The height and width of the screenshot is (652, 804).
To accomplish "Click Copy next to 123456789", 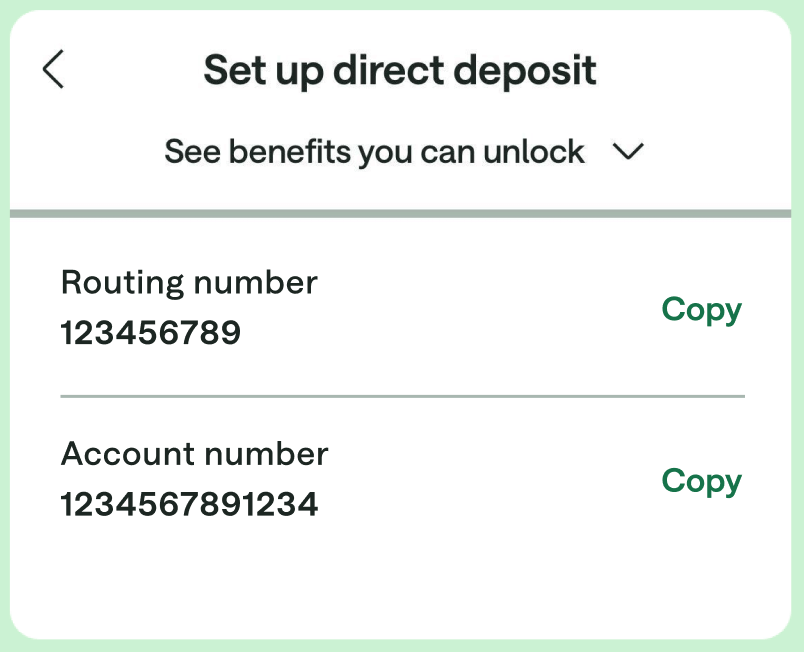I will click(701, 310).
